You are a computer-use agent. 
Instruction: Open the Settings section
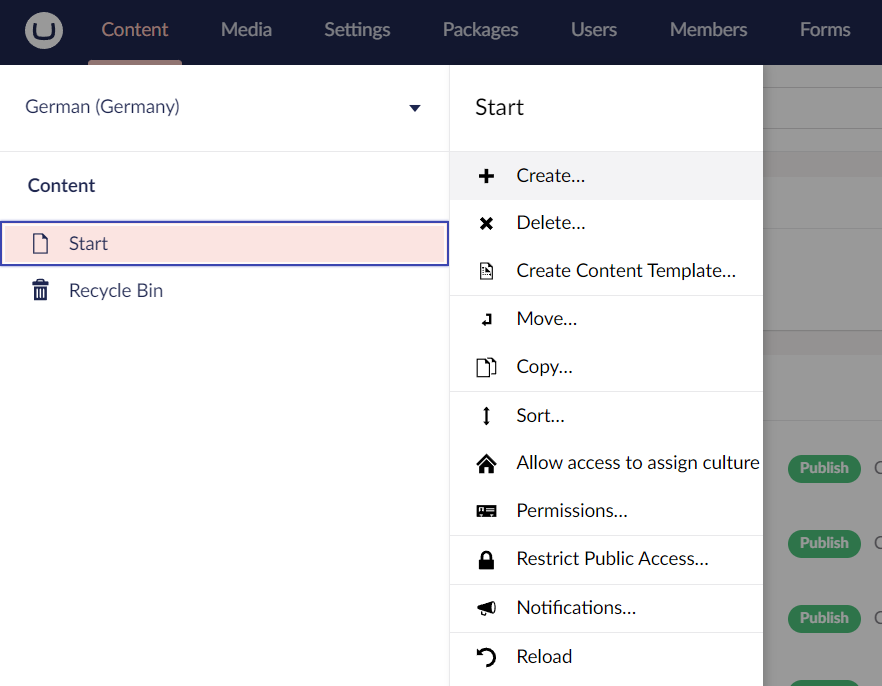click(x=357, y=30)
